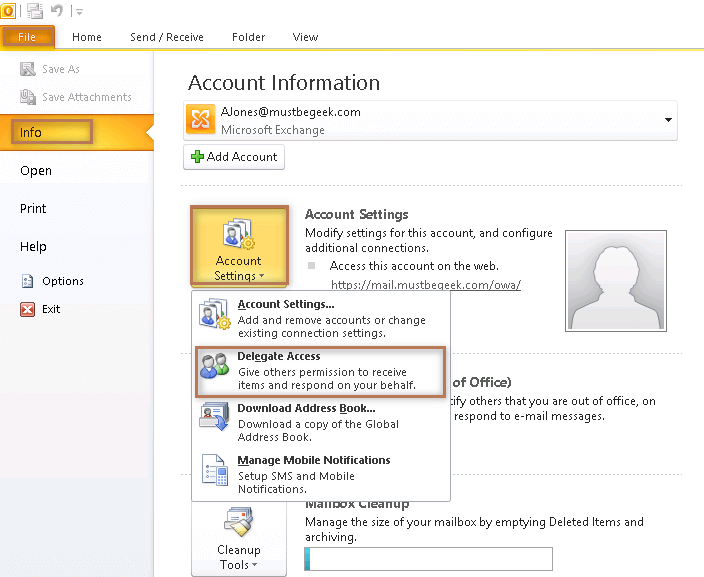This screenshot has height=577, width=704.
Task: Open the quick access toolbar customize arrow
Action: pos(79,12)
